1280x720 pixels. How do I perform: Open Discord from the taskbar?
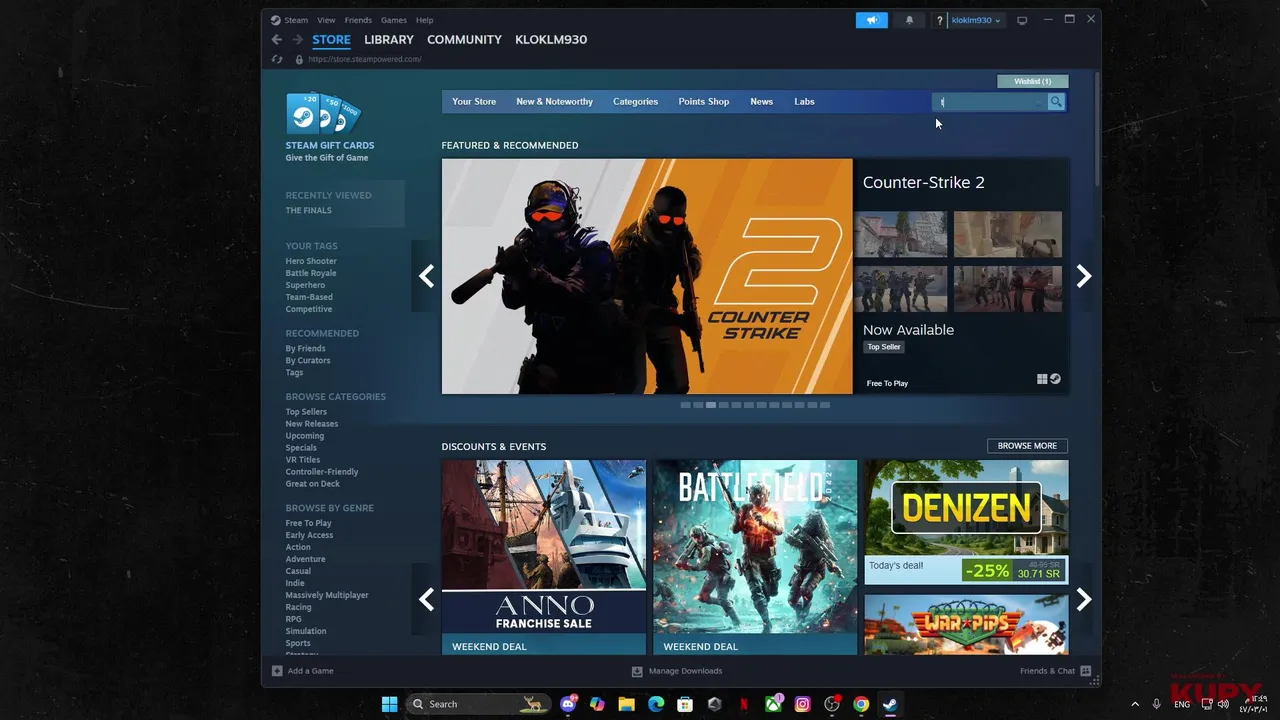(569, 704)
